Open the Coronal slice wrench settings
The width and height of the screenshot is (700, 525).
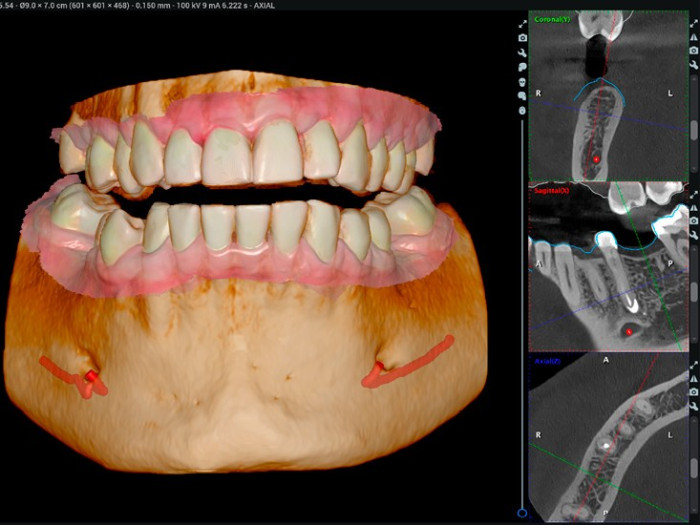coord(694,65)
